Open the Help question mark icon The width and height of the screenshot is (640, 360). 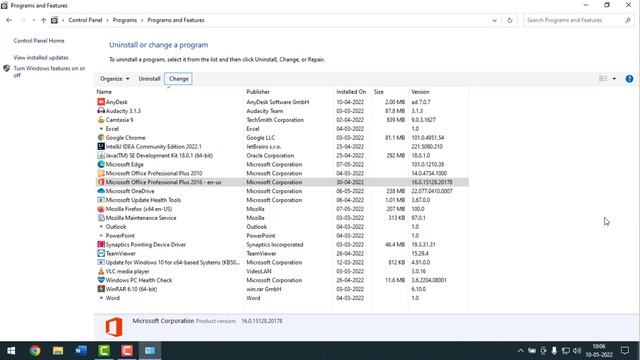[629, 79]
